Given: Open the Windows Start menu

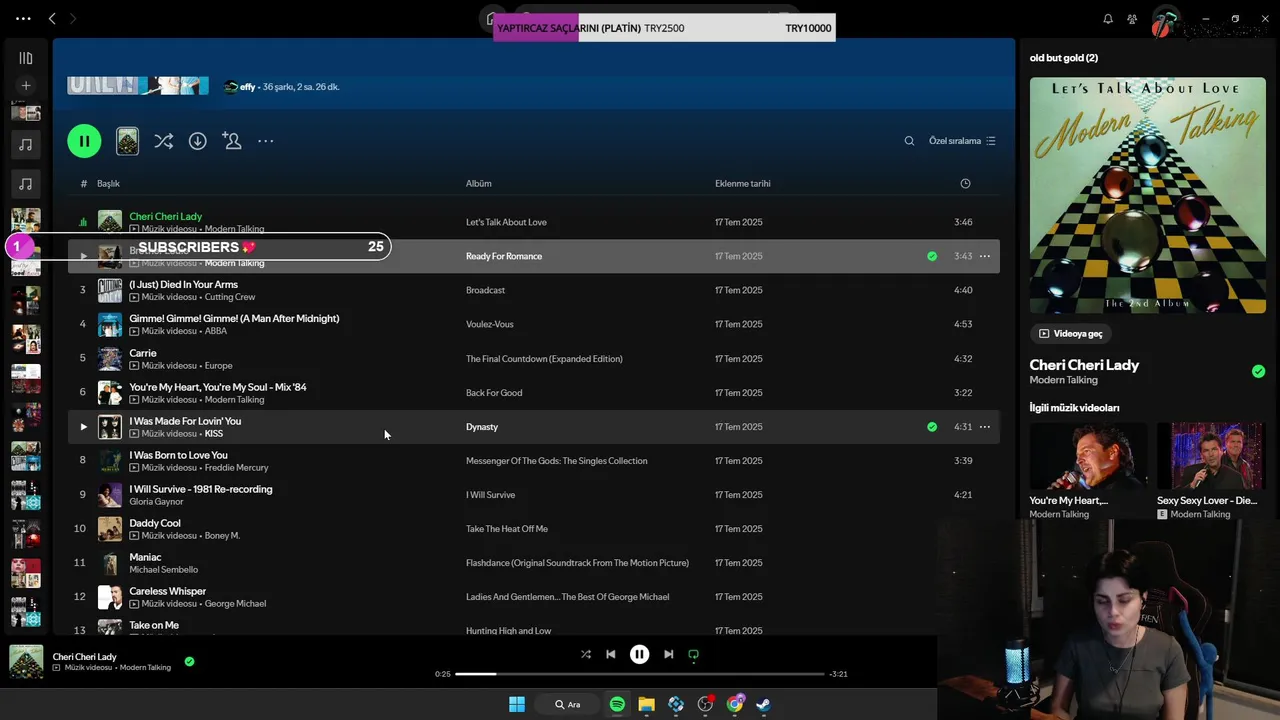Looking at the screenshot, I should [x=517, y=705].
